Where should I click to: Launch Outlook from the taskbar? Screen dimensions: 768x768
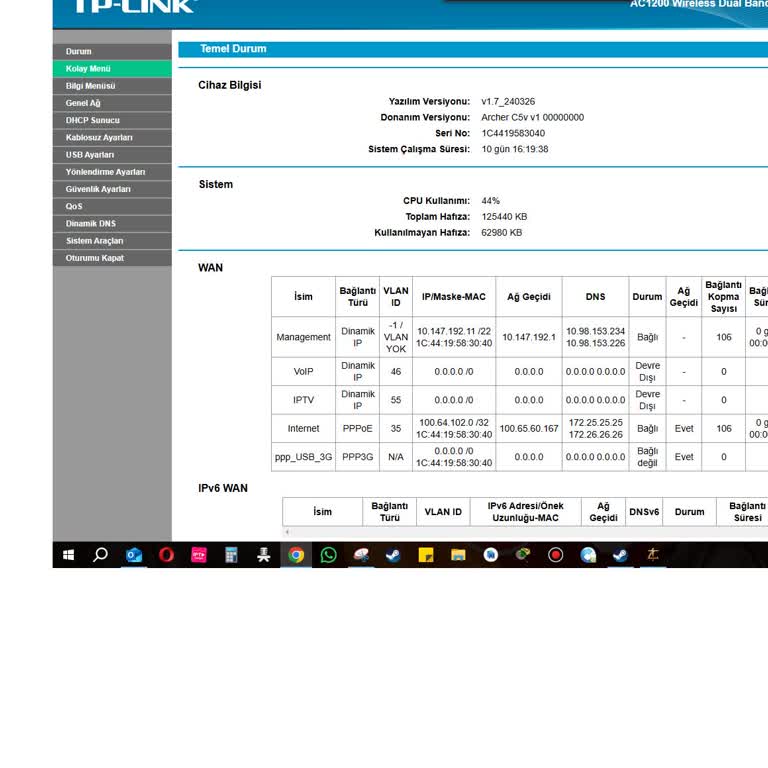[x=134, y=555]
